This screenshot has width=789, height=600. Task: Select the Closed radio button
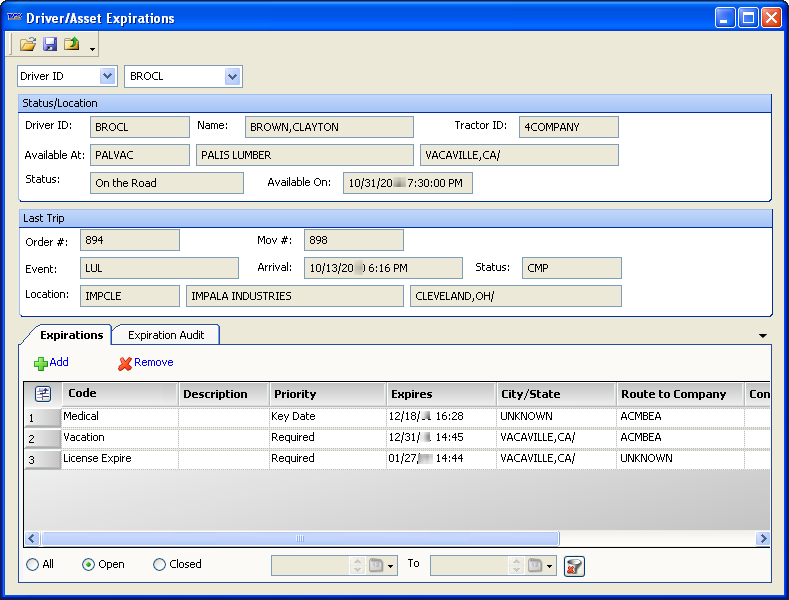[x=160, y=565]
